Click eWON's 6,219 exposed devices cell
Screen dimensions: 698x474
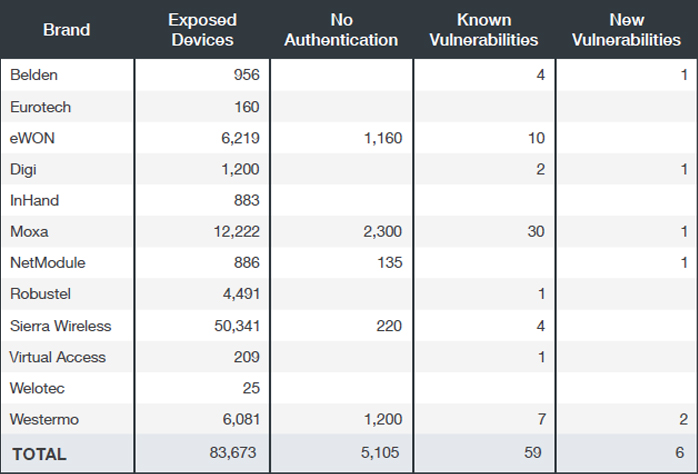click(x=238, y=138)
